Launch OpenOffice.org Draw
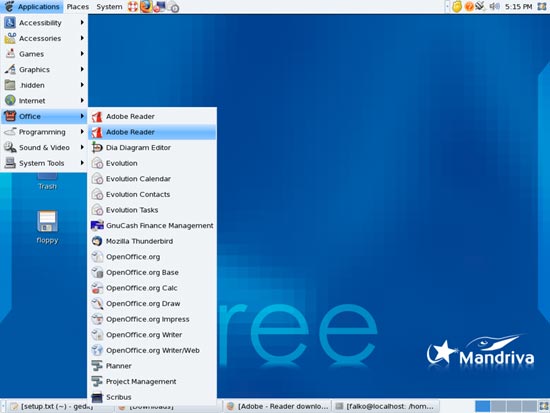 coord(152,304)
